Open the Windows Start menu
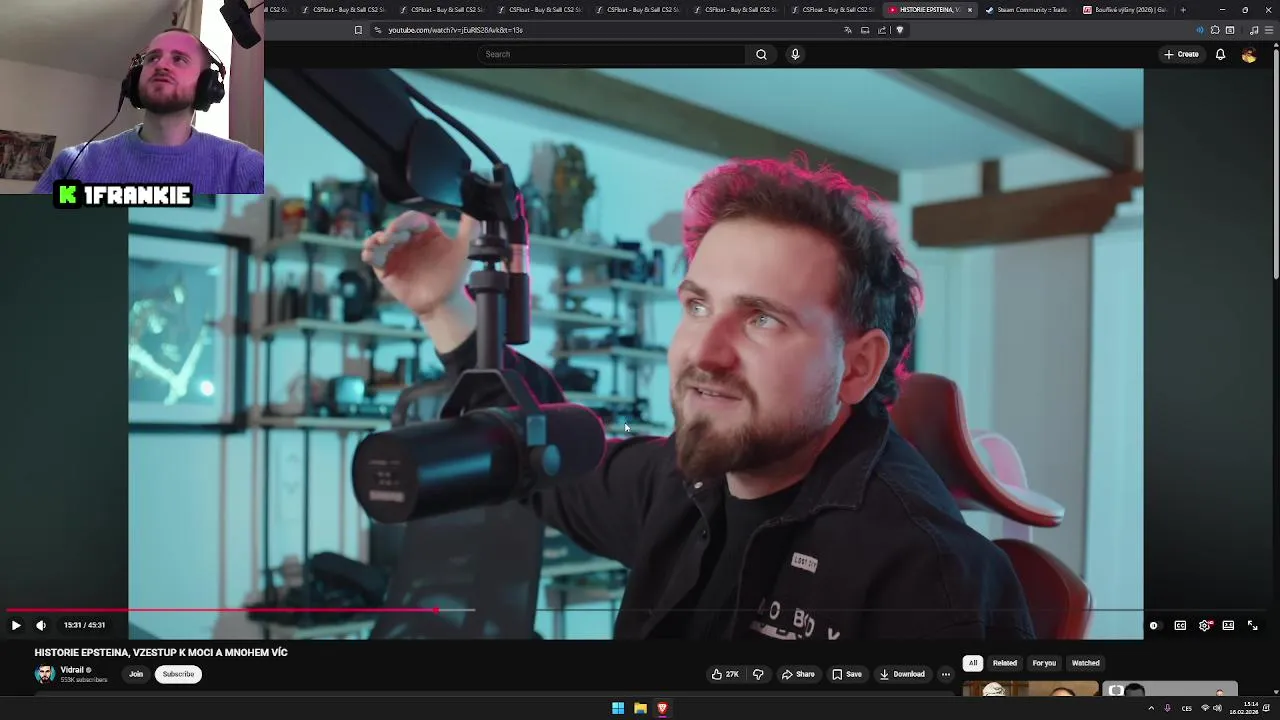This screenshot has height=720, width=1280. point(618,708)
